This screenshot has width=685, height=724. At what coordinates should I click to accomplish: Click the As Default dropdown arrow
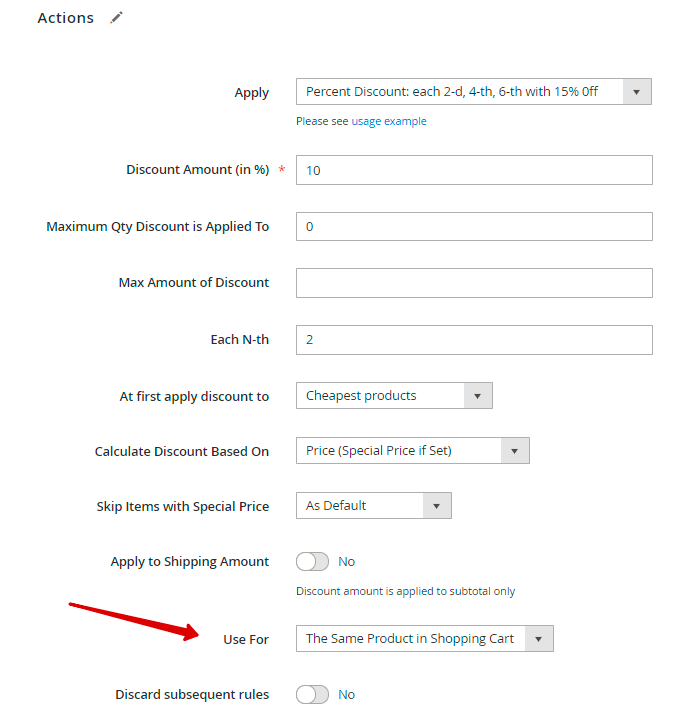click(437, 506)
